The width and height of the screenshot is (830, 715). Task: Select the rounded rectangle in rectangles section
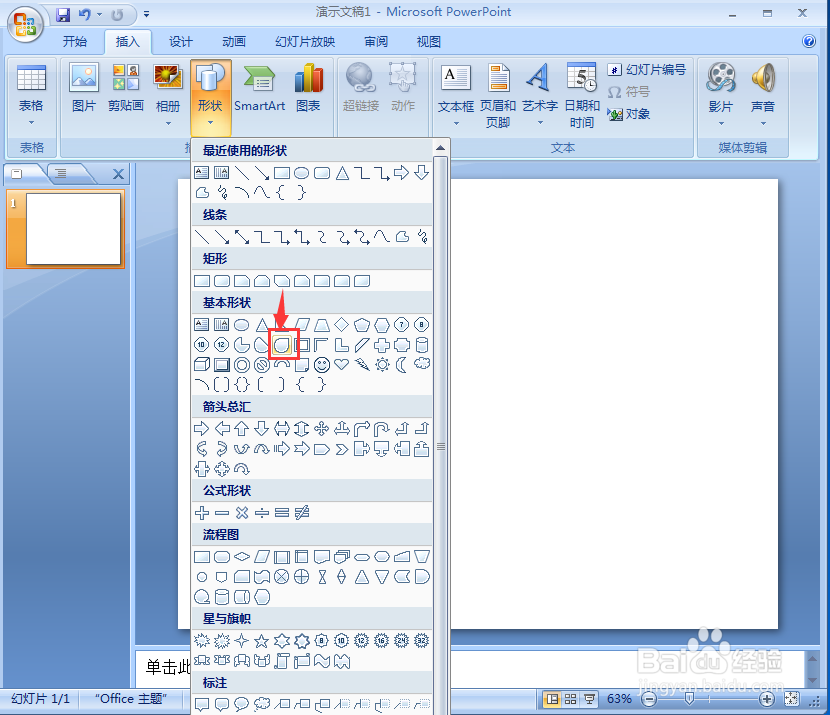point(222,280)
